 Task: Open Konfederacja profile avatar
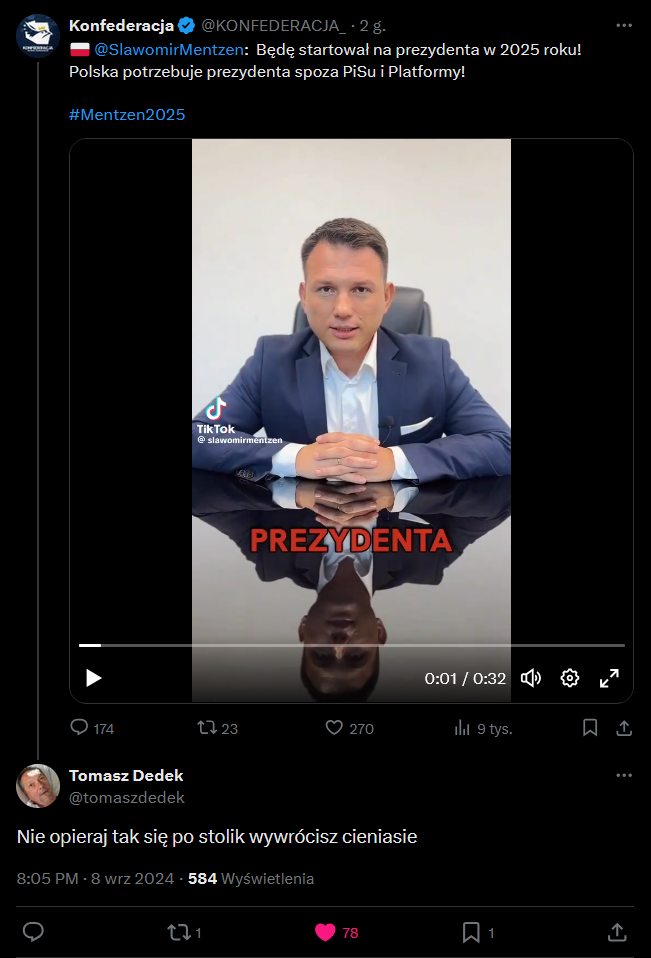[x=38, y=36]
